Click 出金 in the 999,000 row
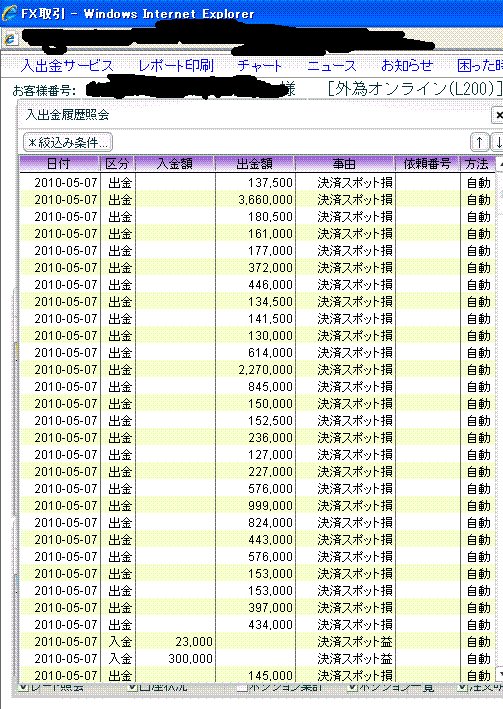Viewport: 503px width, 709px height. click(x=120, y=506)
